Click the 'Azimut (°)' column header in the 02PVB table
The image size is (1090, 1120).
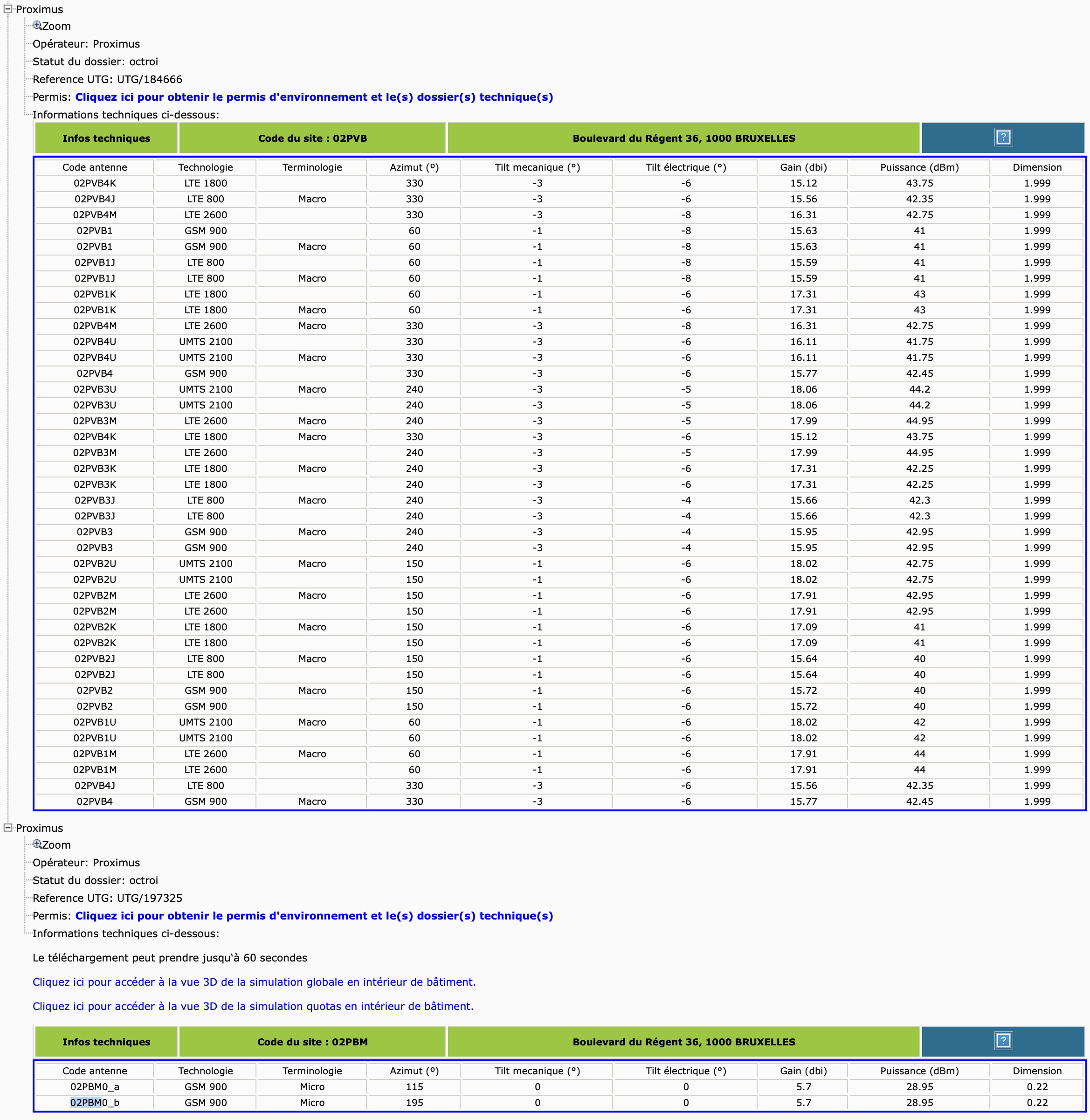click(414, 167)
